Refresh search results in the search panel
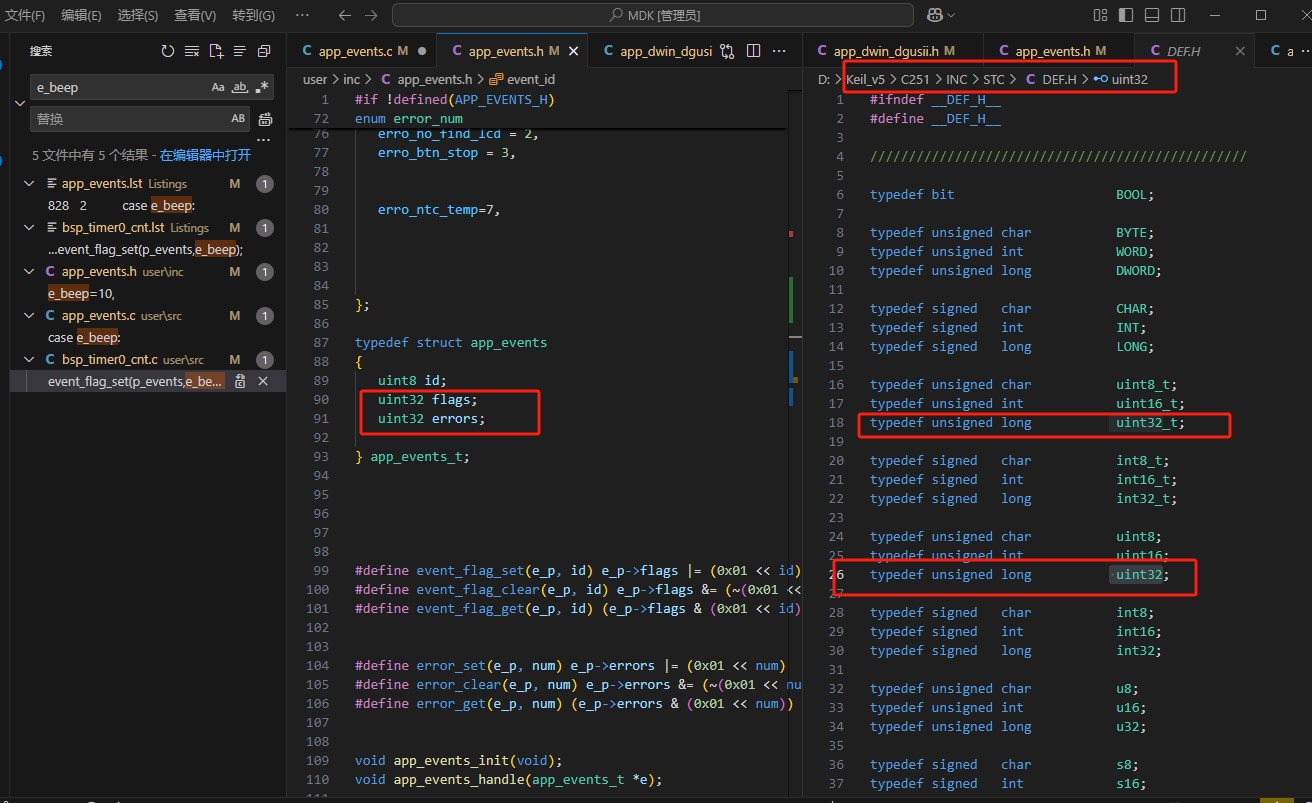The height and width of the screenshot is (803, 1312). click(168, 51)
